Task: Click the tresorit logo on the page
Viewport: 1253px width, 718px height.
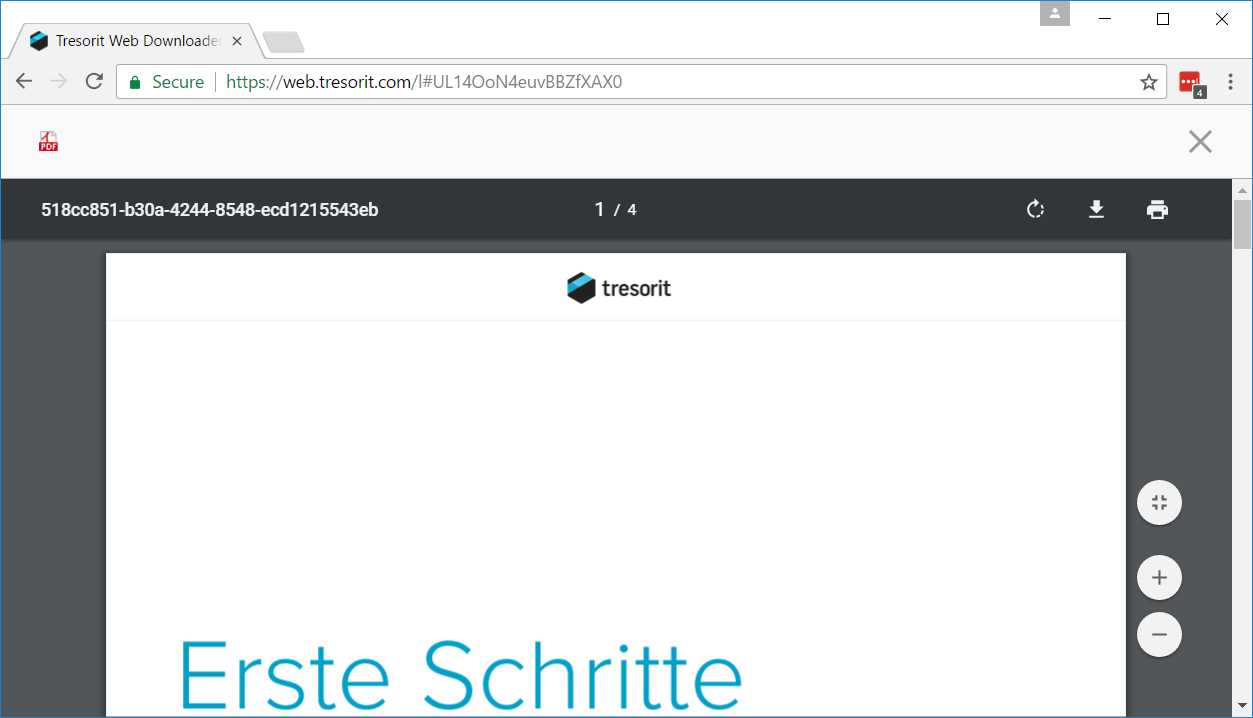Action: 618,288
